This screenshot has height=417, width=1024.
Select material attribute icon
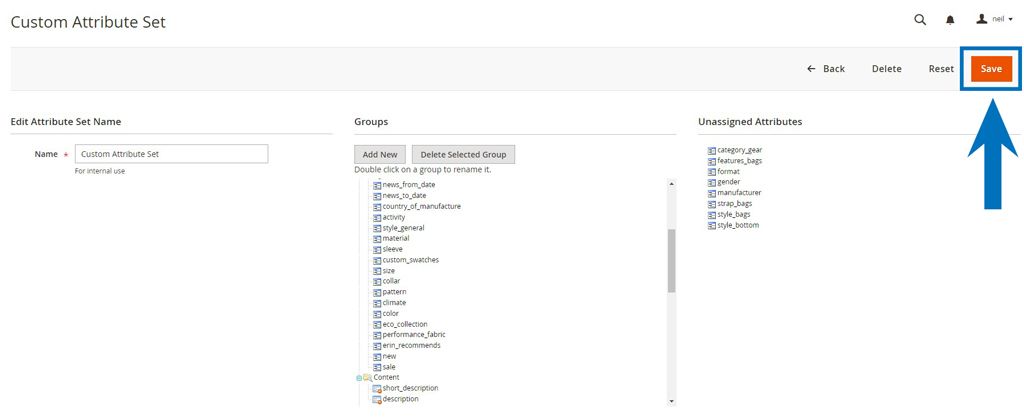point(377,239)
